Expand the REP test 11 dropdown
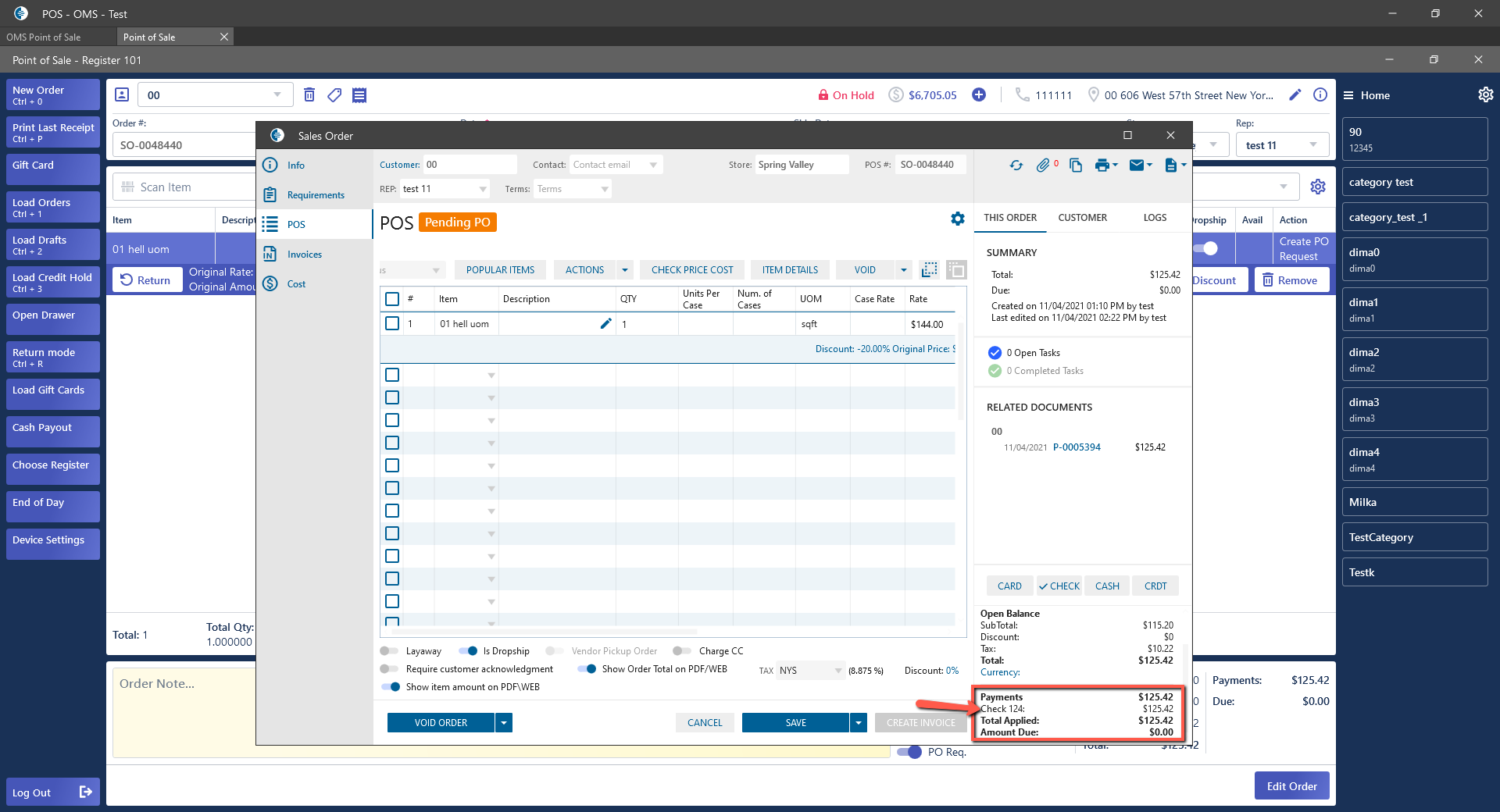Viewport: 1500px width, 812px height. click(483, 189)
